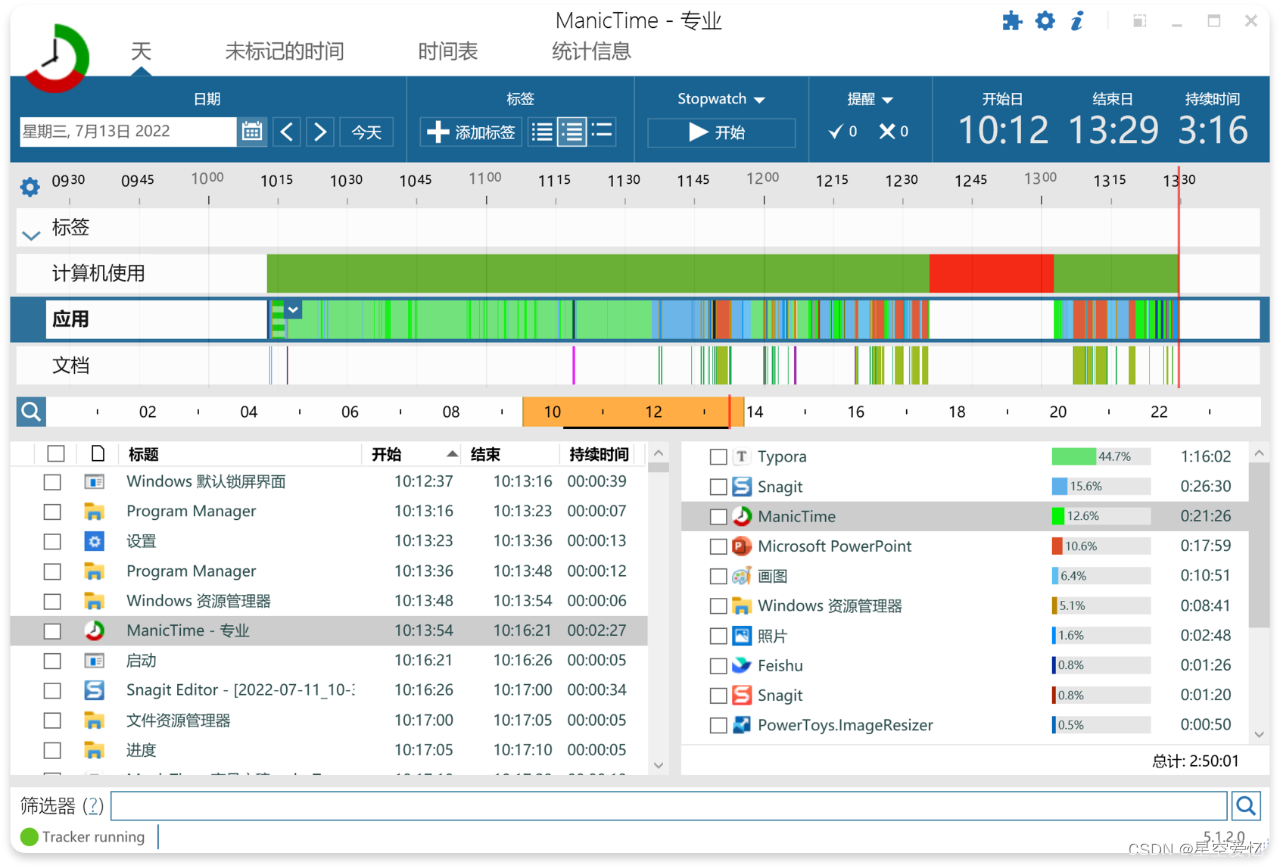Sort by 标题 column header
Viewport: 1280px width, 868px height.
(x=239, y=454)
